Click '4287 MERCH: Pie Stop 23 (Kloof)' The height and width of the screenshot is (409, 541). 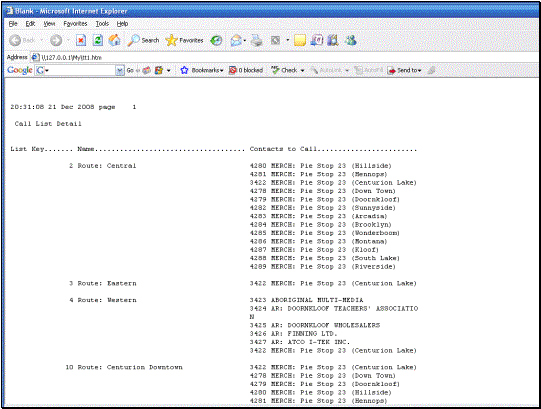pos(314,250)
